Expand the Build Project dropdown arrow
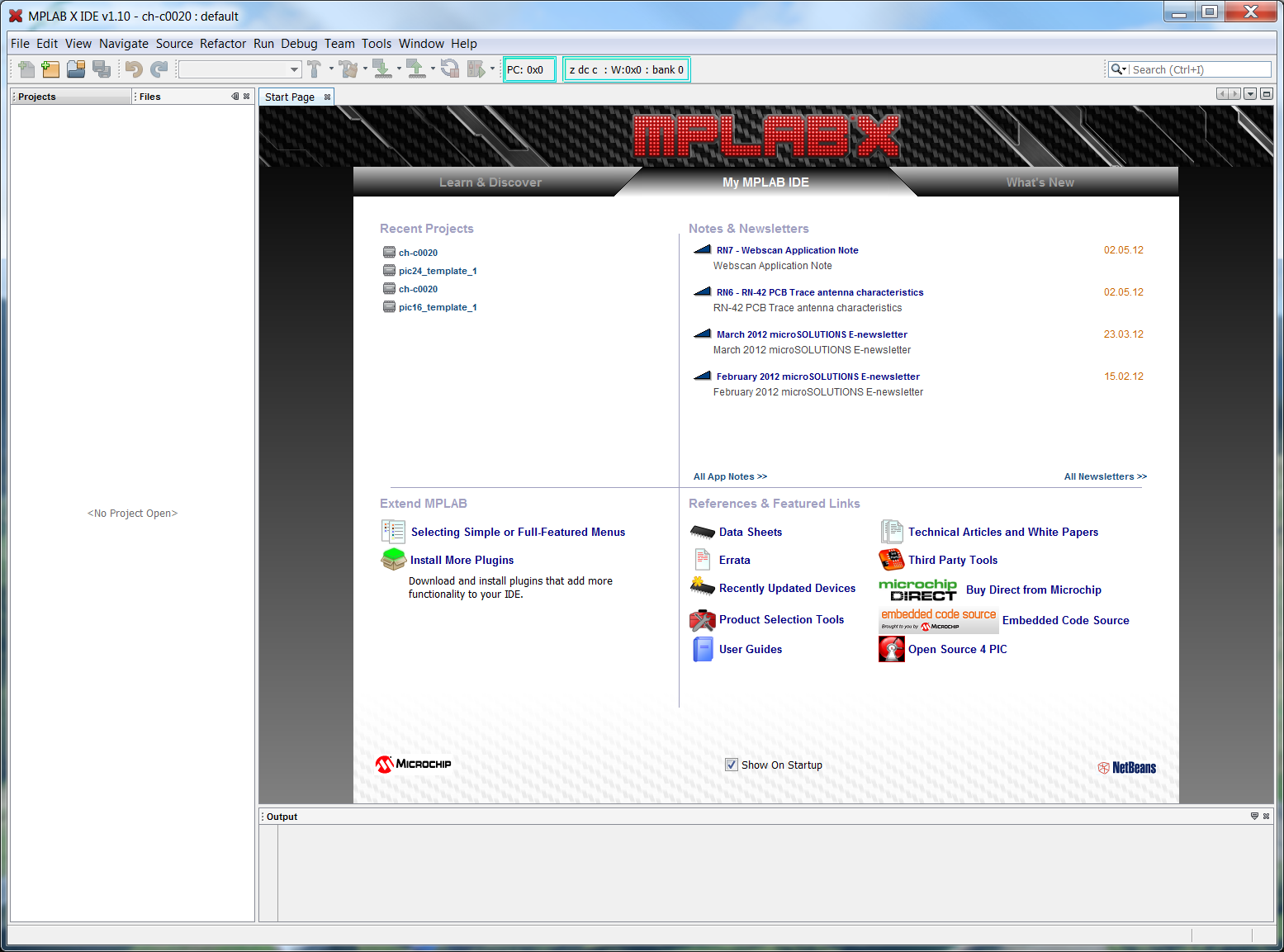 (x=331, y=69)
